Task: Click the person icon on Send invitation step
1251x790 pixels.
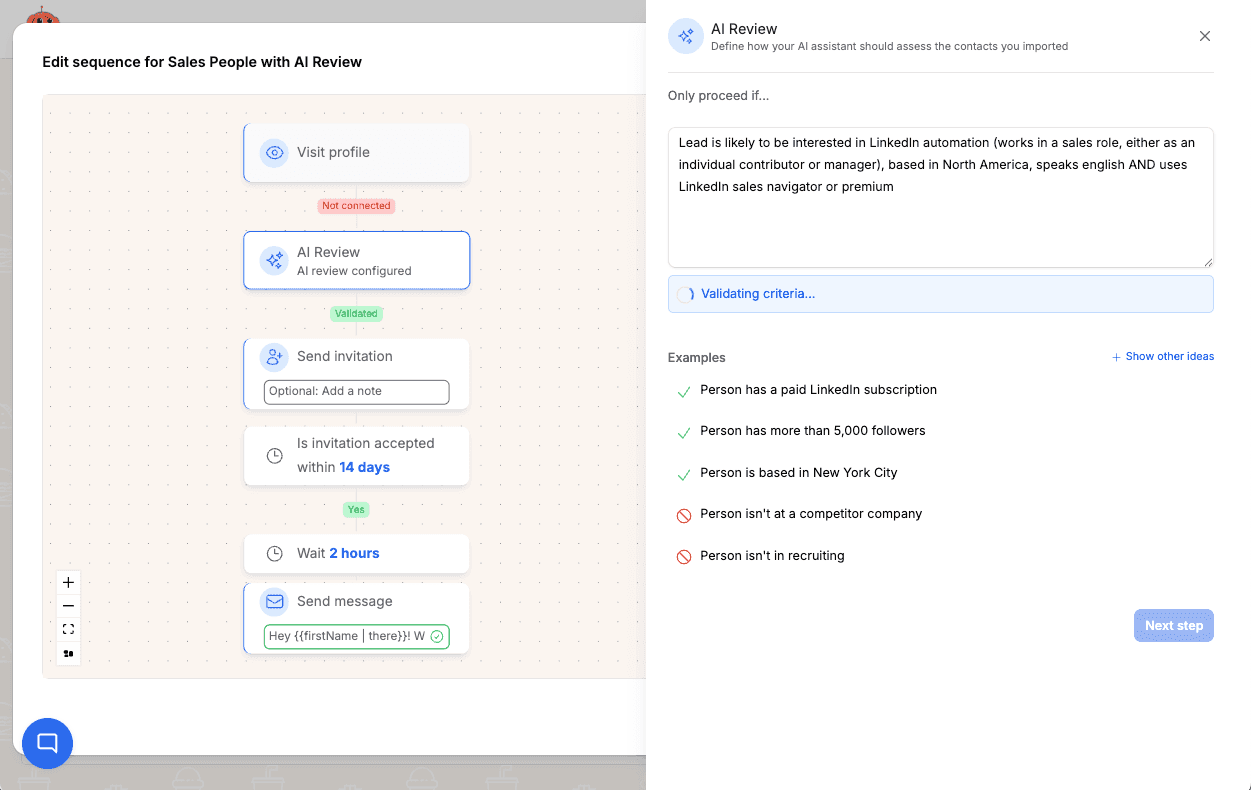Action: (x=274, y=356)
